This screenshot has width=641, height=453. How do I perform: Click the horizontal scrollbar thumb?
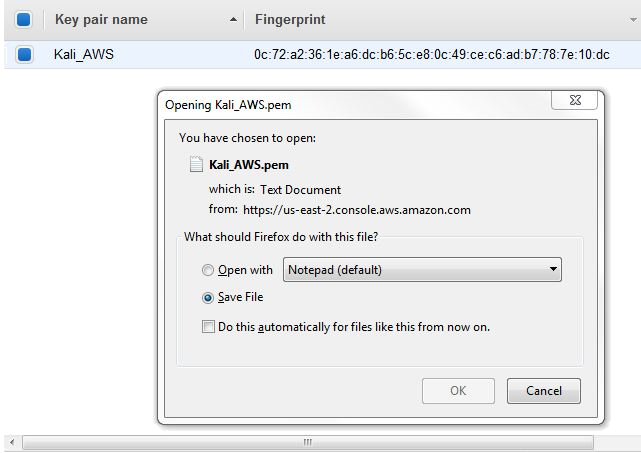pos(308,441)
